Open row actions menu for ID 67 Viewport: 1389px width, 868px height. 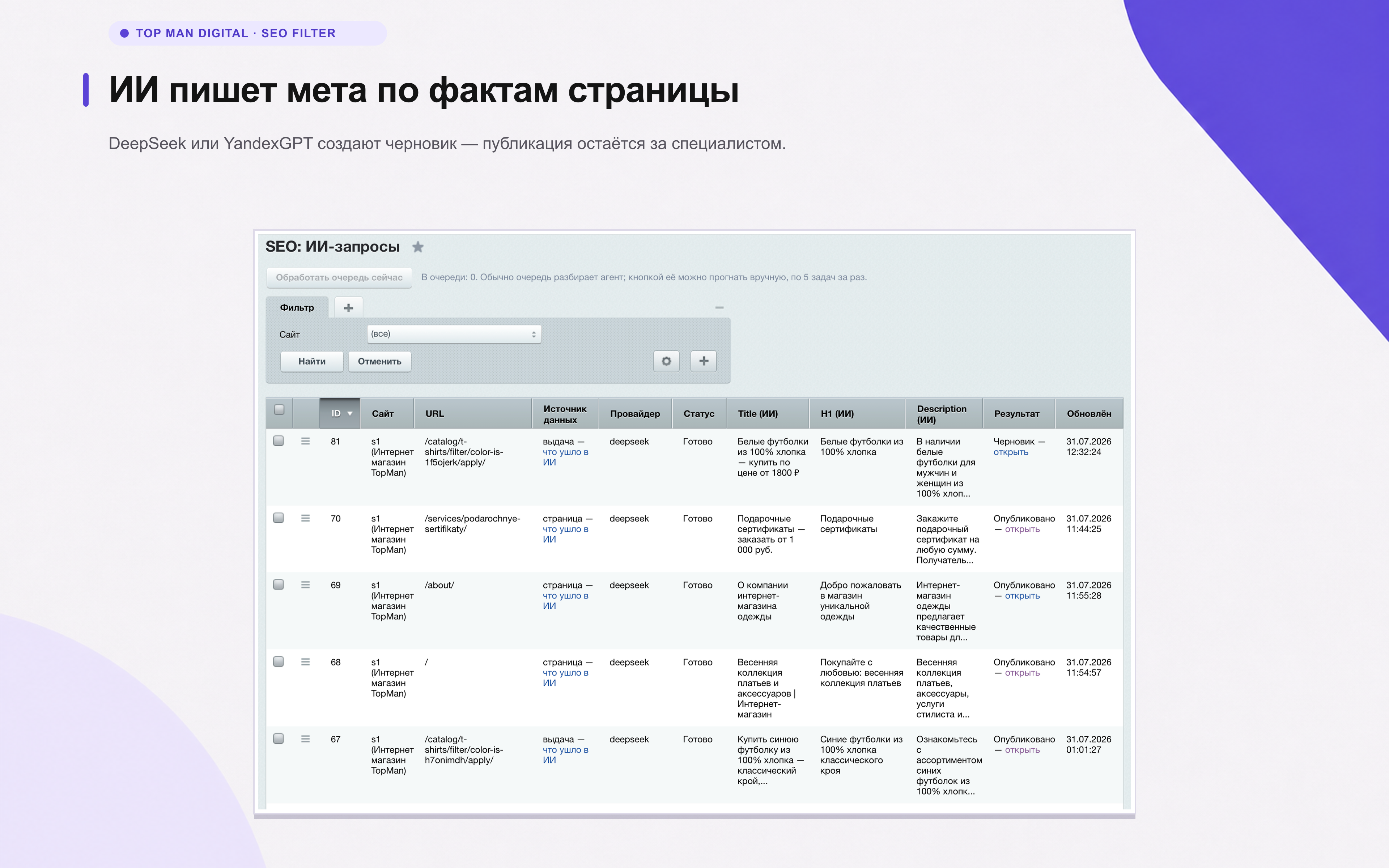[305, 739]
